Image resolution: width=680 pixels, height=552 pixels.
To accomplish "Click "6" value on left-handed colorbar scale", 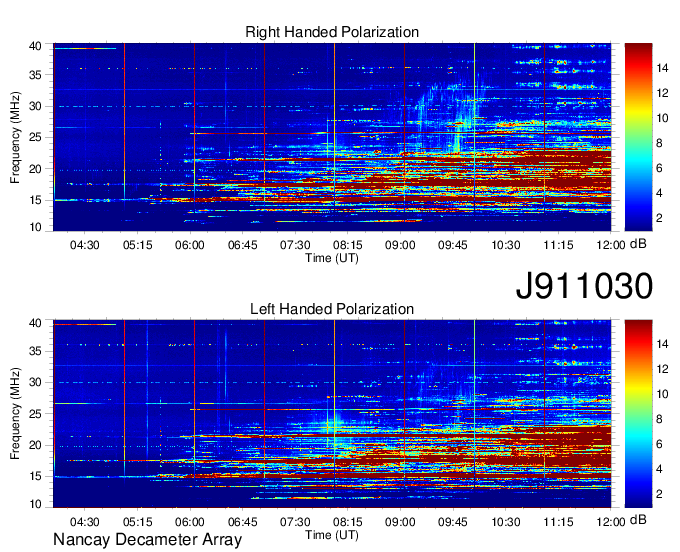I will [659, 444].
